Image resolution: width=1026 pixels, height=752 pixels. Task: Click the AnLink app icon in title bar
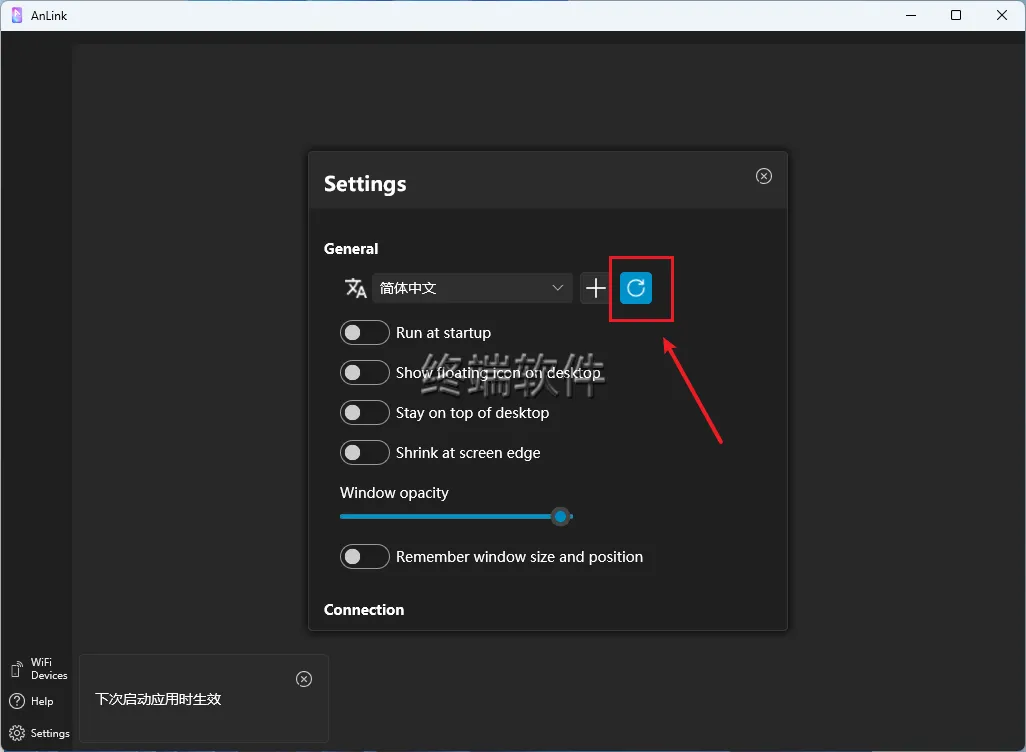(17, 15)
